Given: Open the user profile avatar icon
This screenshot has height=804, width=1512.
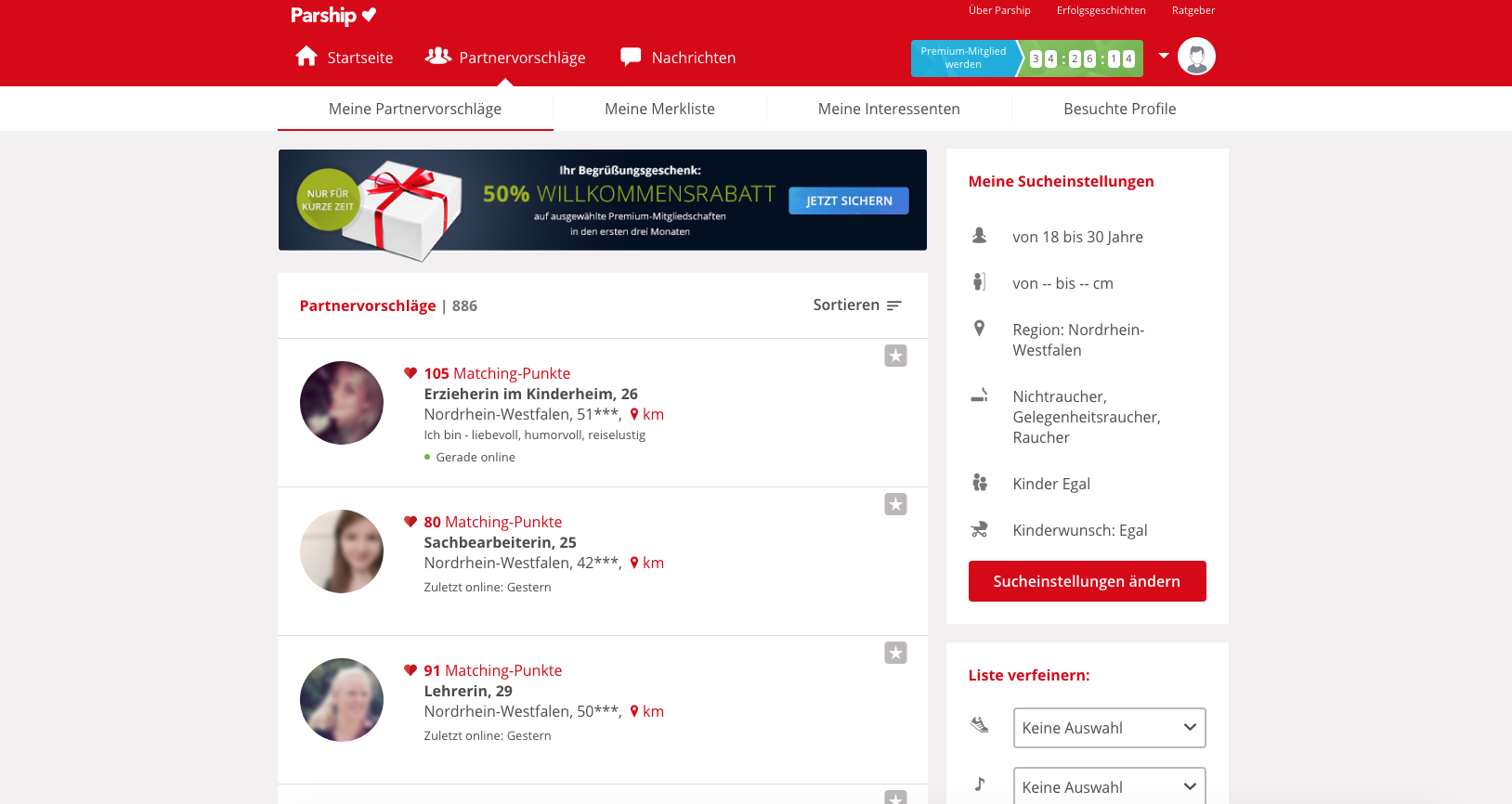Looking at the screenshot, I should (x=1196, y=57).
